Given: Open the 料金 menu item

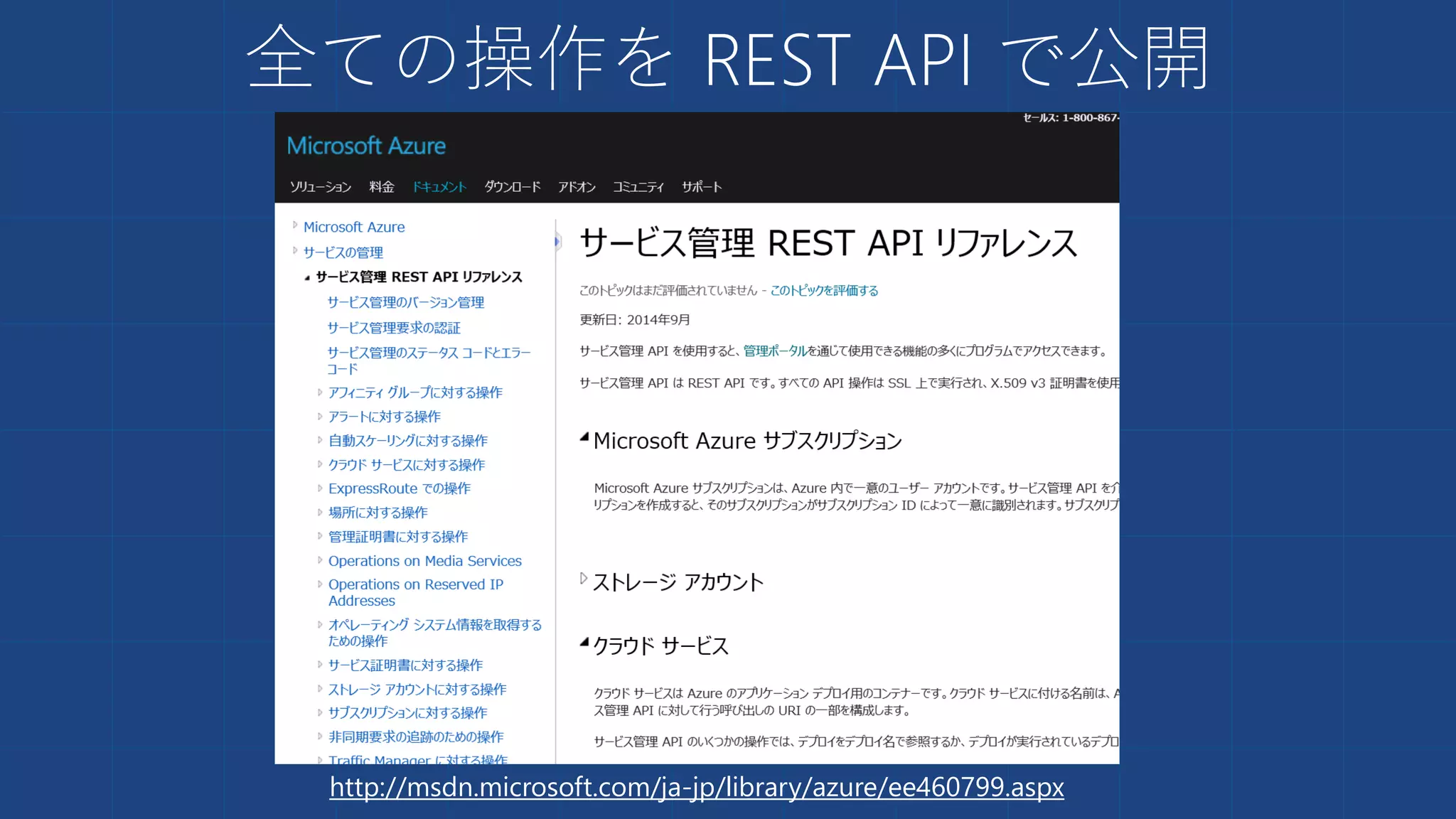Looking at the screenshot, I should point(382,187).
